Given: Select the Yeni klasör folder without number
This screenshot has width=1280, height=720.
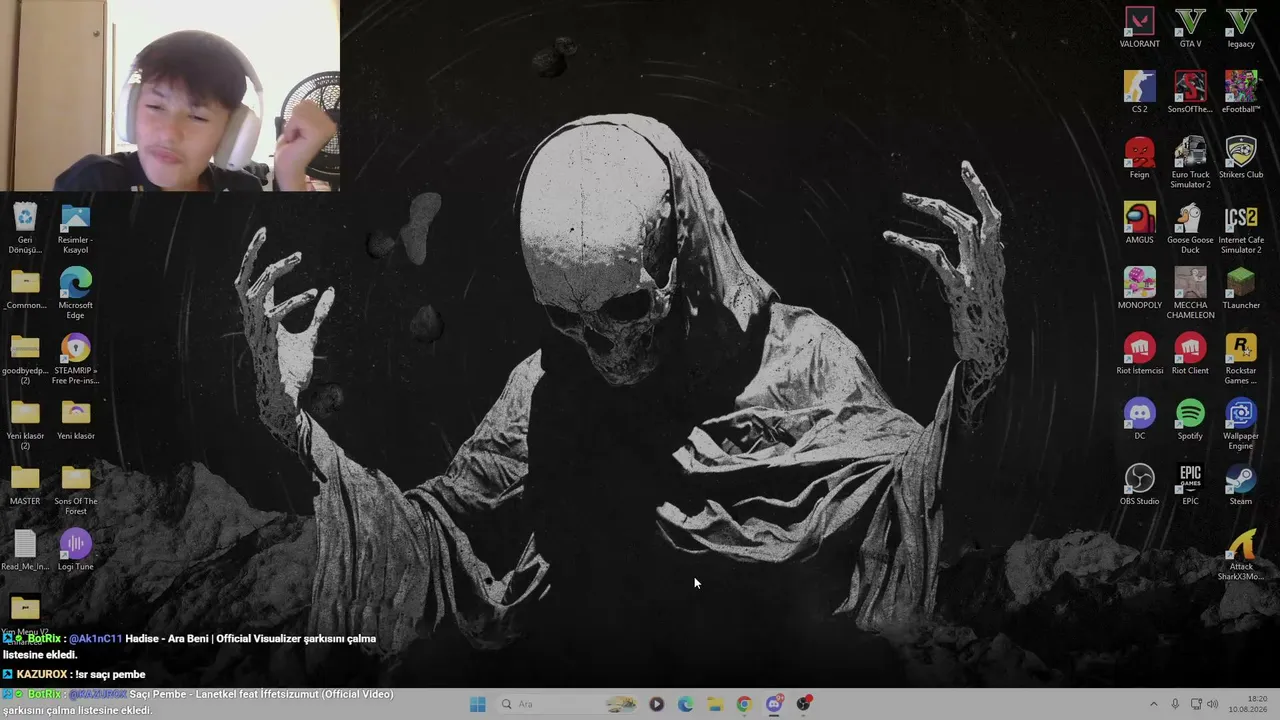Looking at the screenshot, I should 76,420.
